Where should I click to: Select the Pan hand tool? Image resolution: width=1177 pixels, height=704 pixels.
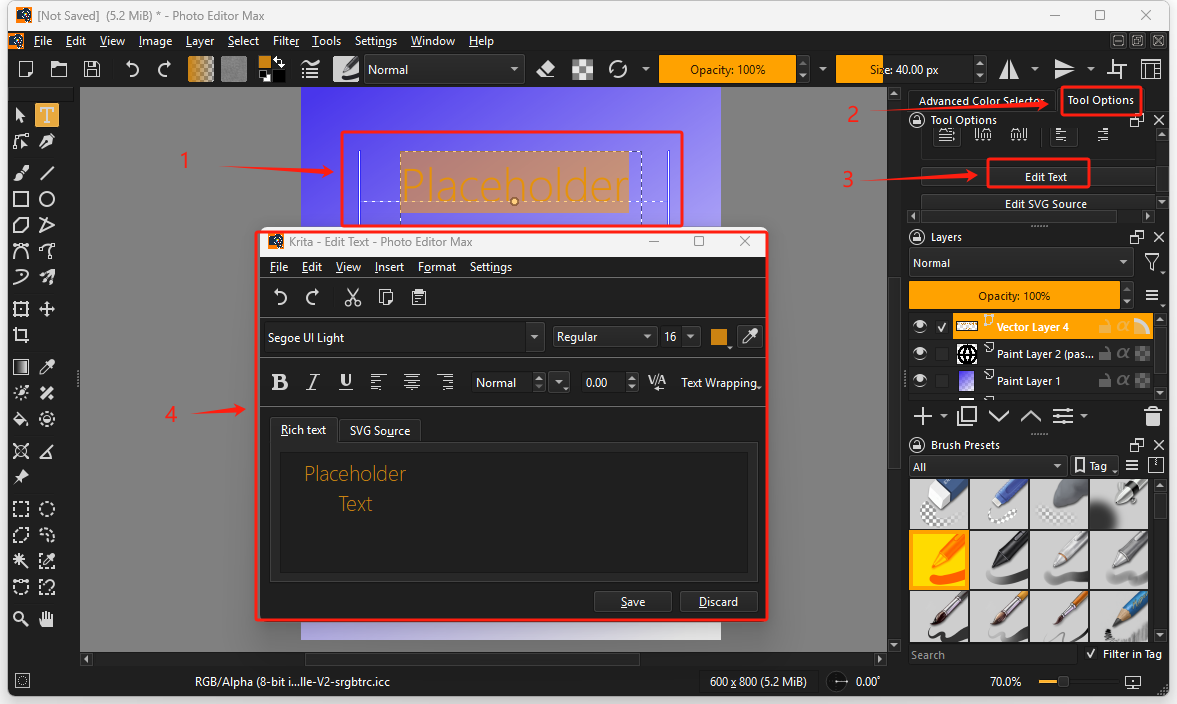click(47, 618)
